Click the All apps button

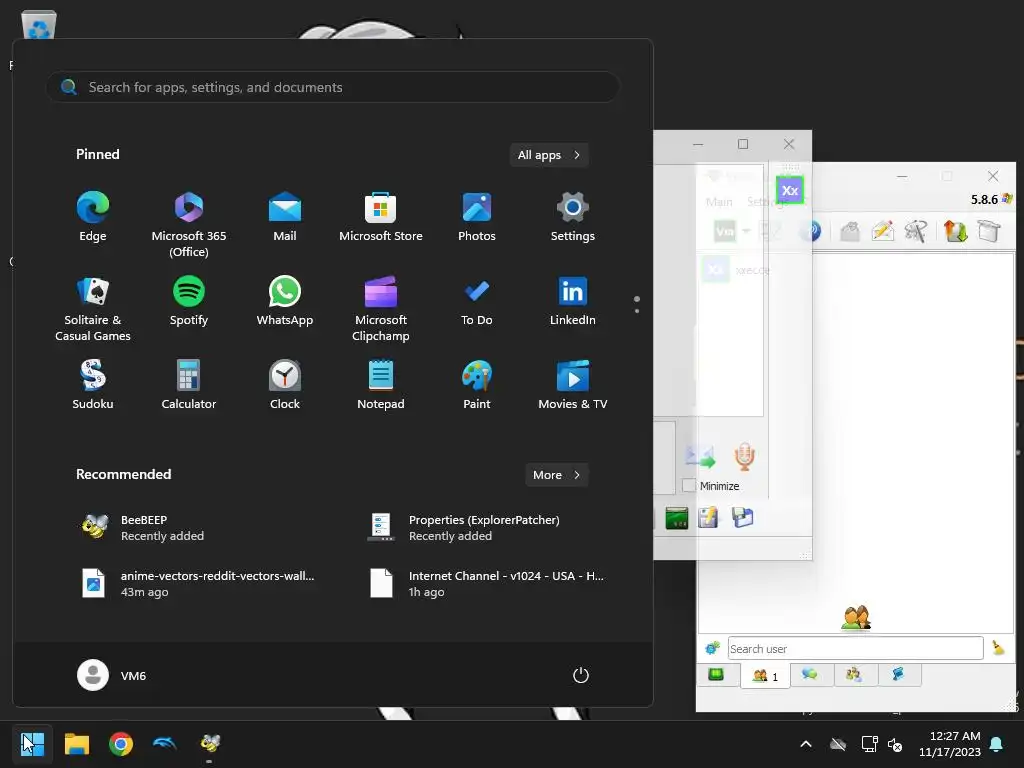[x=549, y=155]
